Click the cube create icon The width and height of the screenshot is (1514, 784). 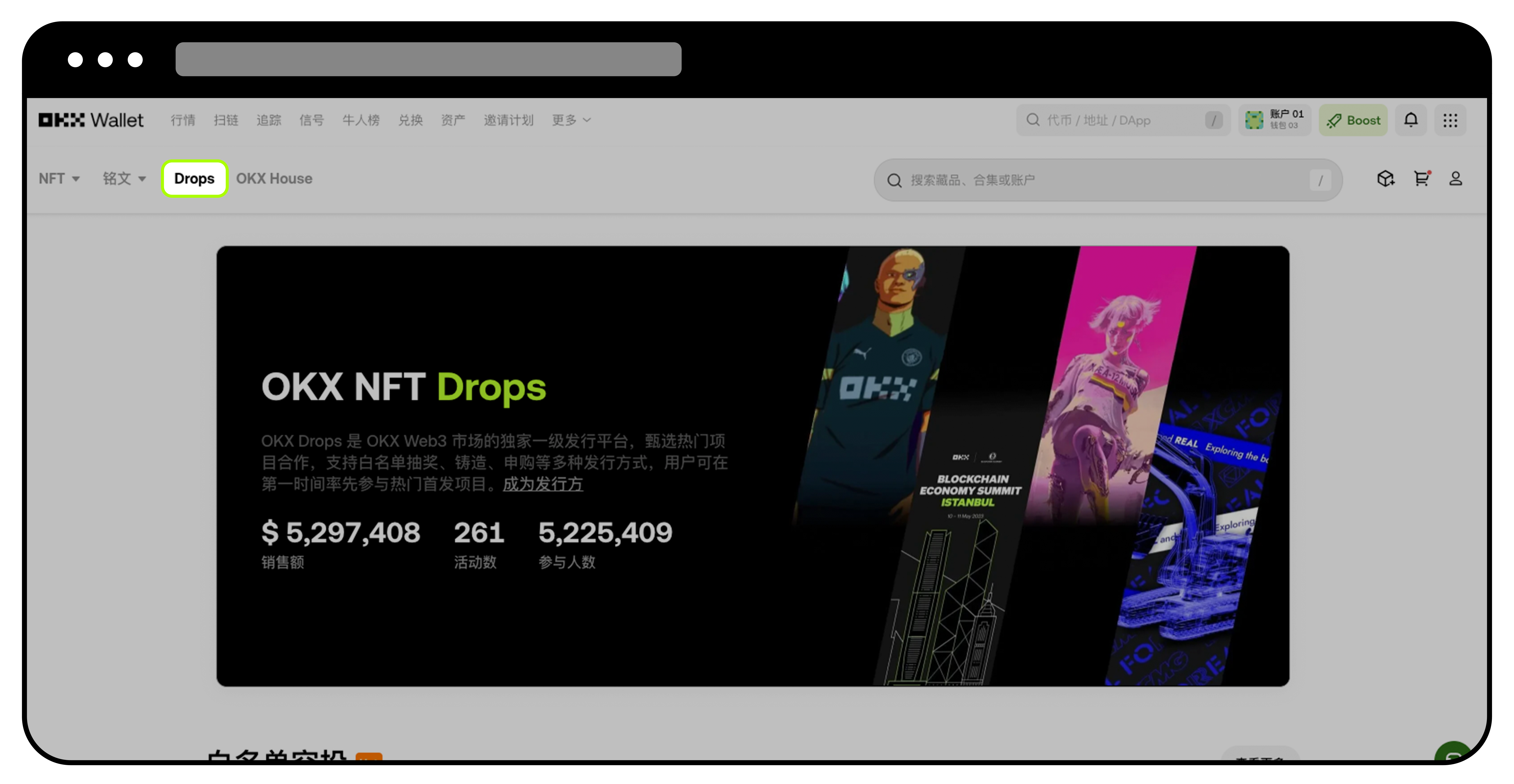1385,179
